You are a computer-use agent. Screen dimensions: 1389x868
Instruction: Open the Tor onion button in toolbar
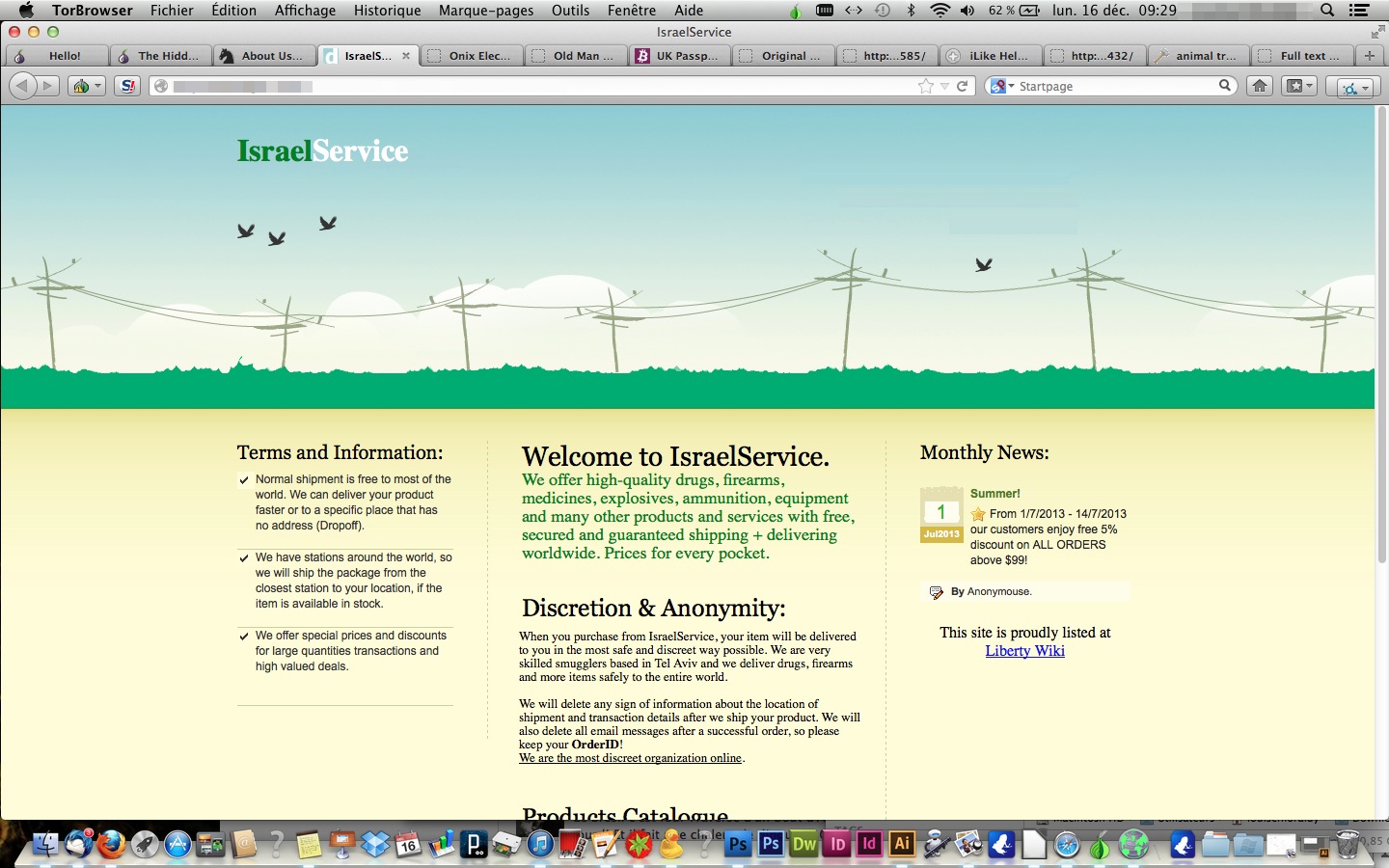[81, 86]
